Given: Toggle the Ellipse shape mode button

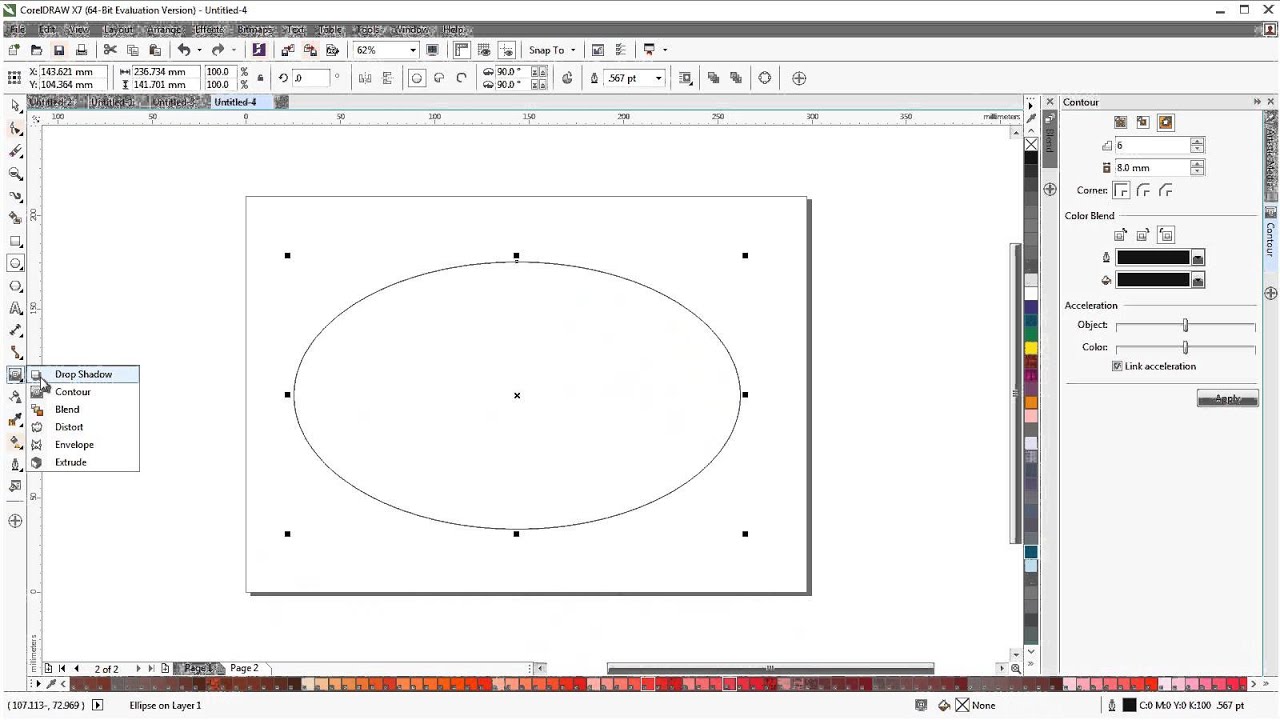Looking at the screenshot, I should click(417, 78).
